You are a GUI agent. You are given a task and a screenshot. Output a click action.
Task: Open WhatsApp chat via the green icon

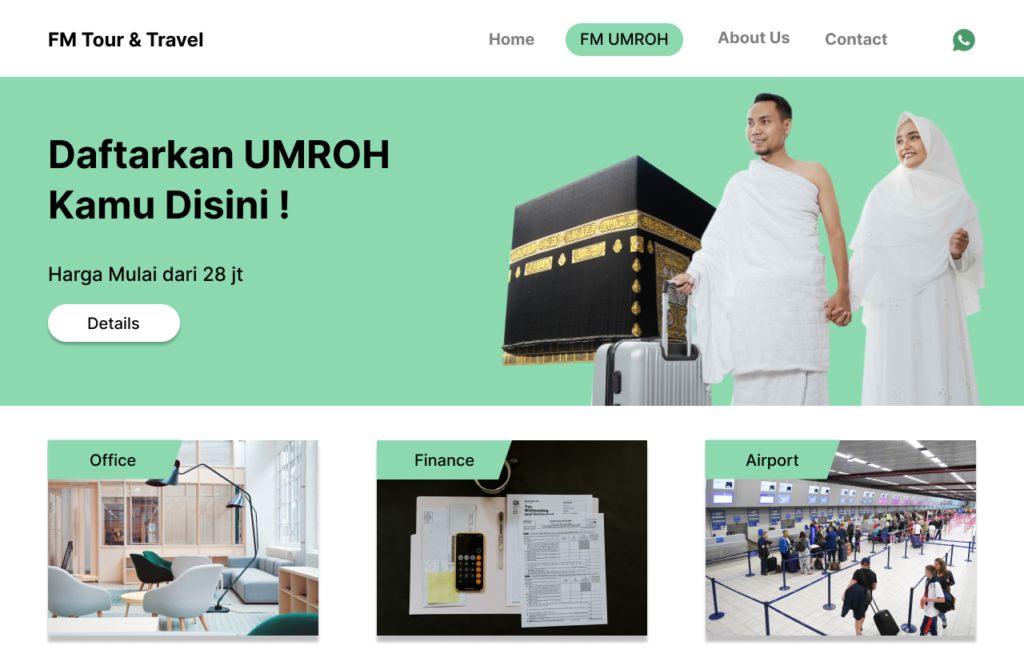(x=963, y=40)
